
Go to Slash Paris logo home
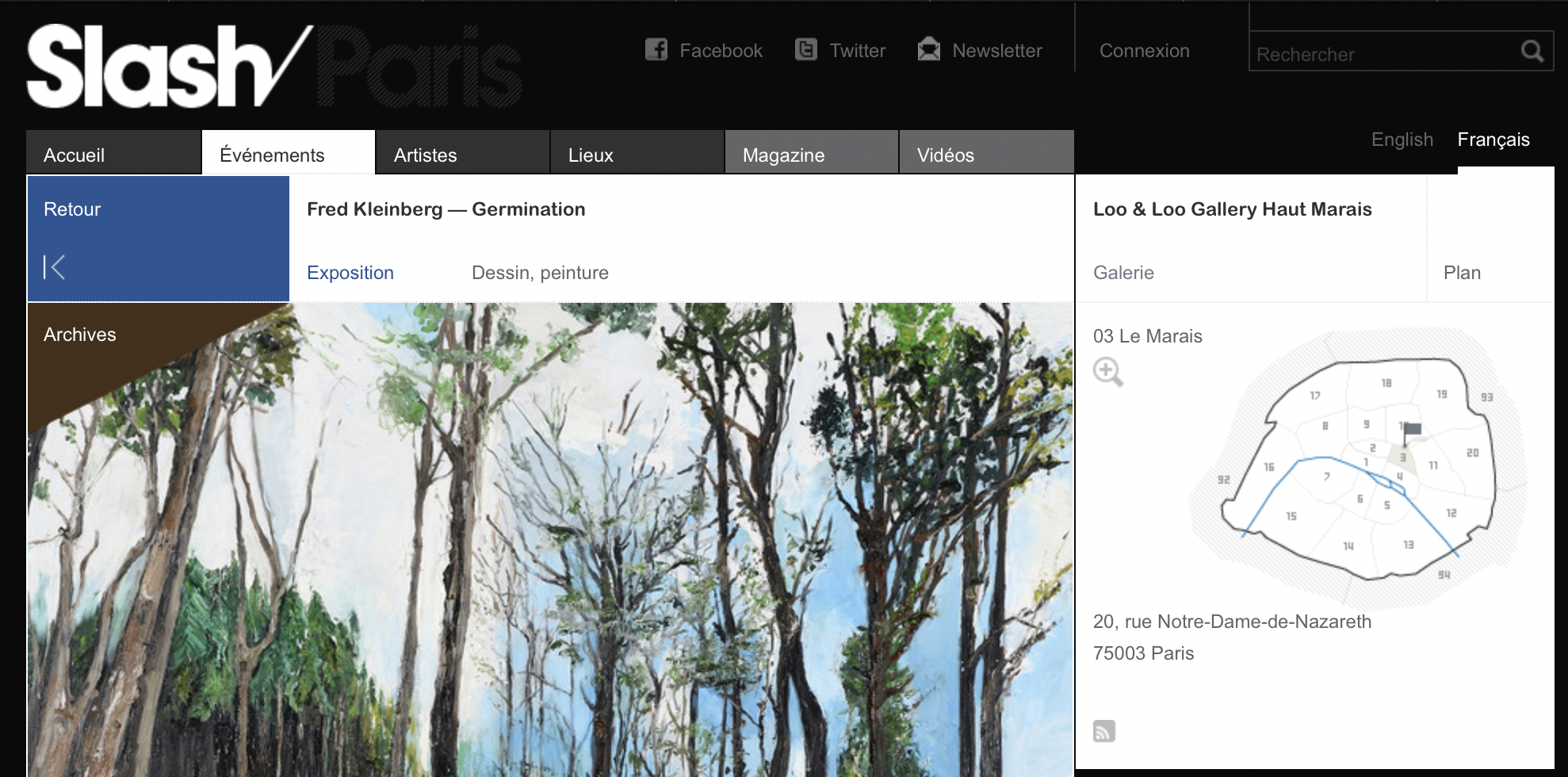(274, 67)
